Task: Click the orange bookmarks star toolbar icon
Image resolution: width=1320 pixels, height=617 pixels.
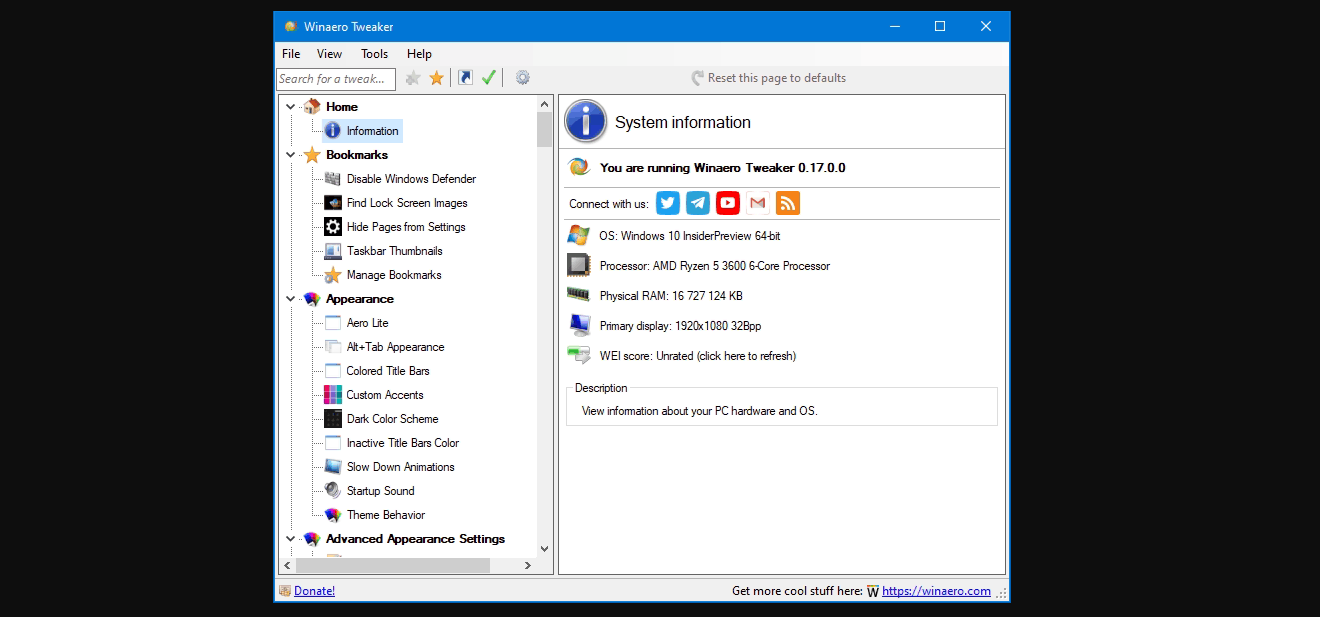Action: (x=437, y=78)
